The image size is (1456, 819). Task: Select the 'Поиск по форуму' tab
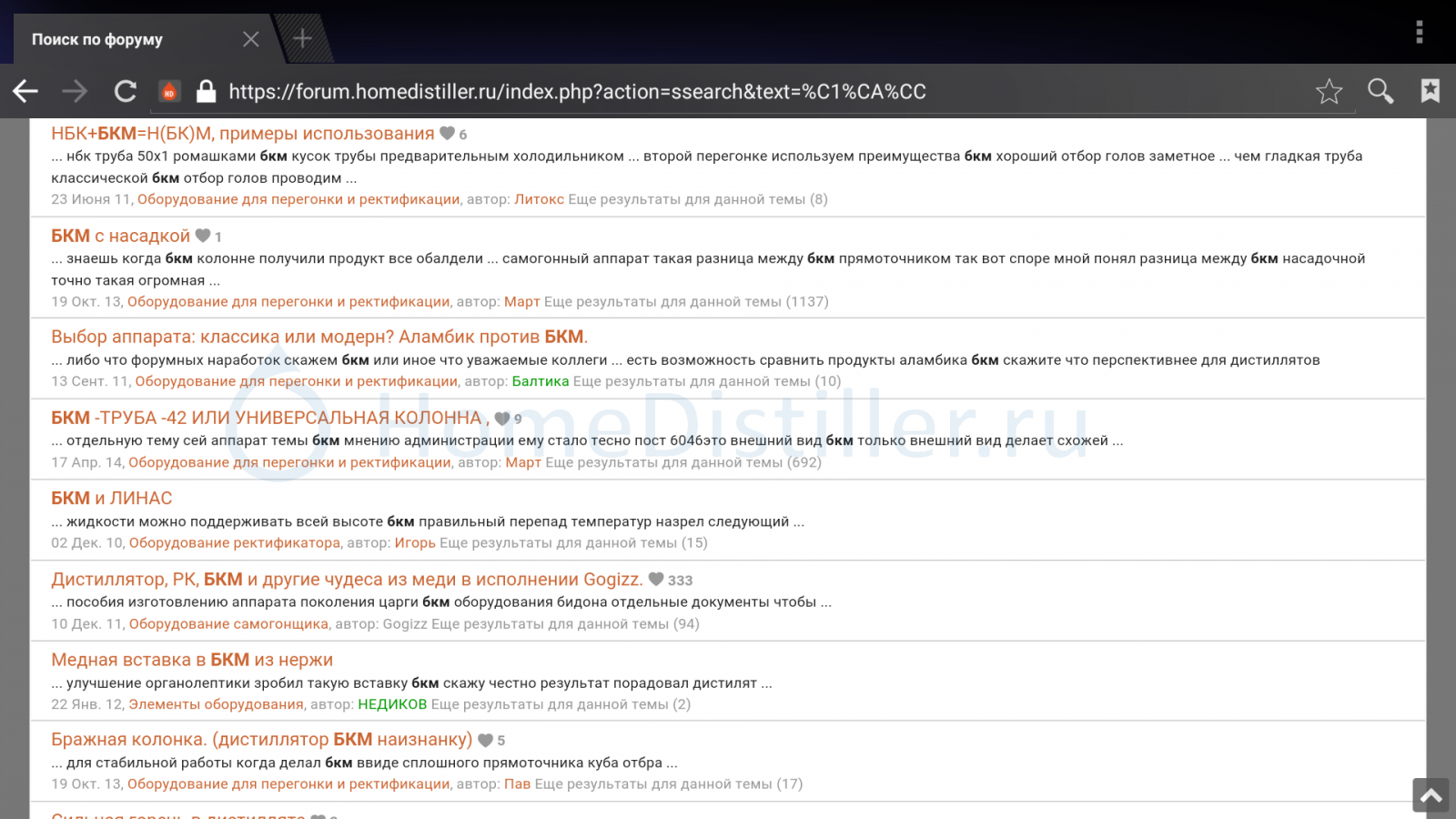click(97, 39)
